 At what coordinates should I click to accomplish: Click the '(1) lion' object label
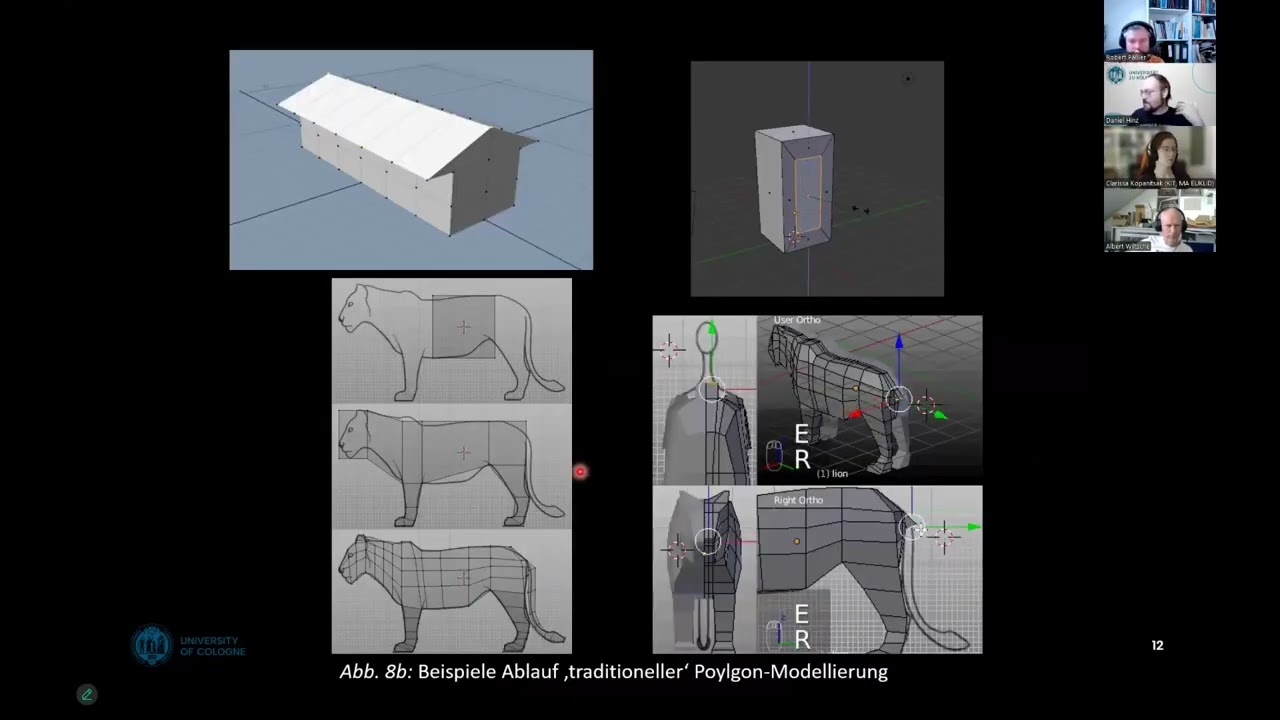pos(832,474)
